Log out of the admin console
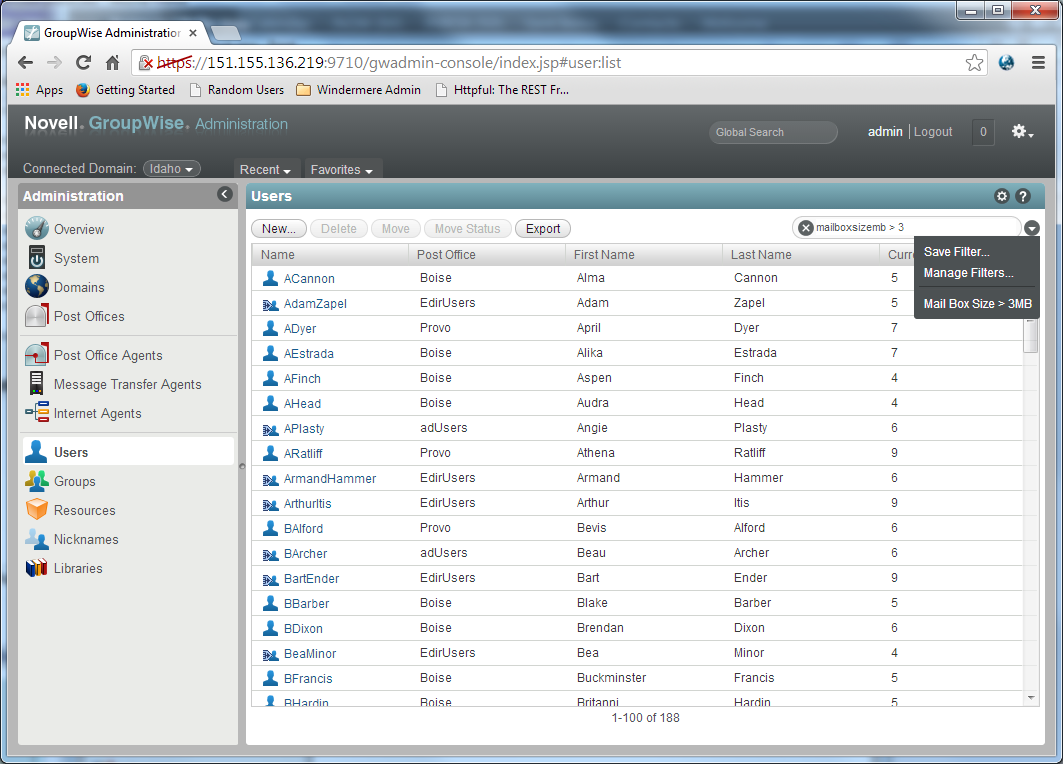Screen dimensions: 1063x764 [933, 132]
